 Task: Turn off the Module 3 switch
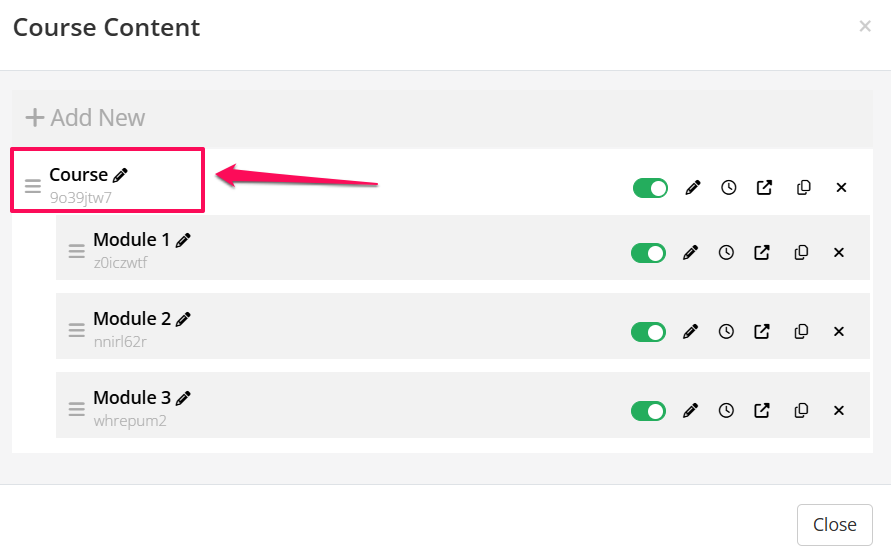[x=648, y=410]
